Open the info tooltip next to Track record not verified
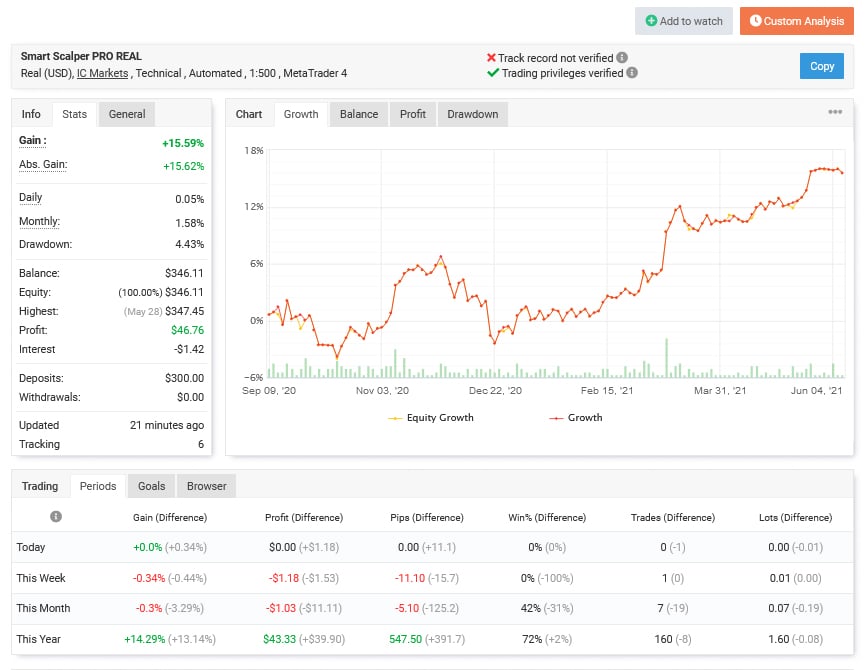The height and width of the screenshot is (670, 866). (623, 57)
